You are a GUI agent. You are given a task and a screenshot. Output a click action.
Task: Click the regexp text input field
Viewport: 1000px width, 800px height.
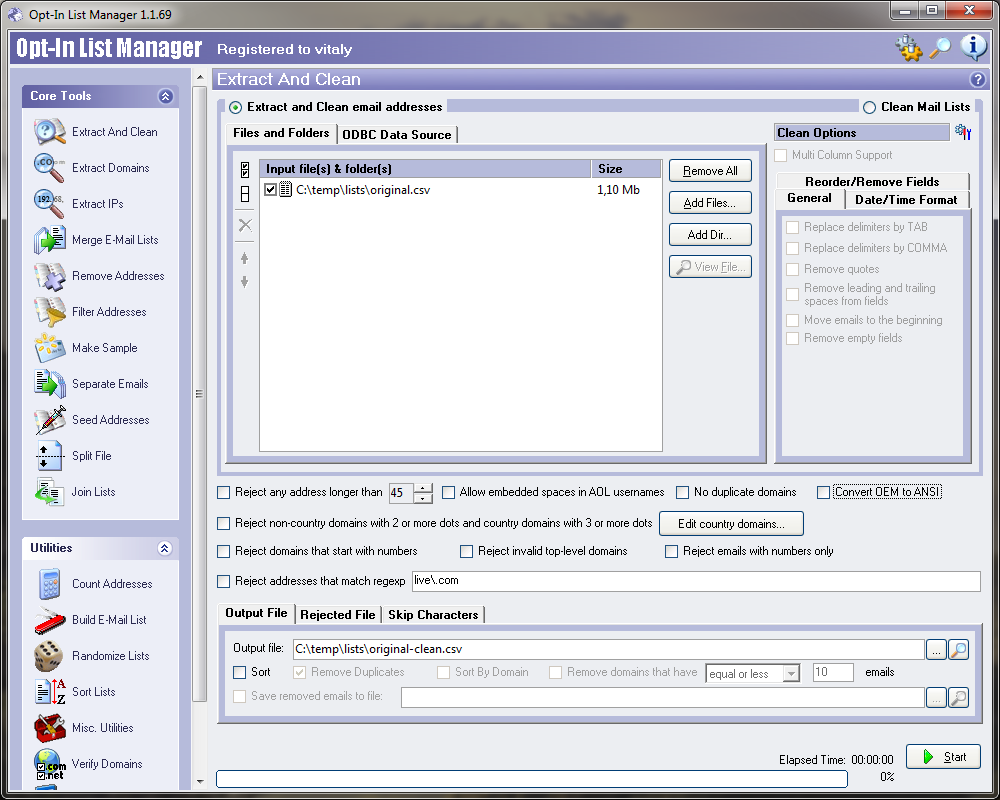695,581
